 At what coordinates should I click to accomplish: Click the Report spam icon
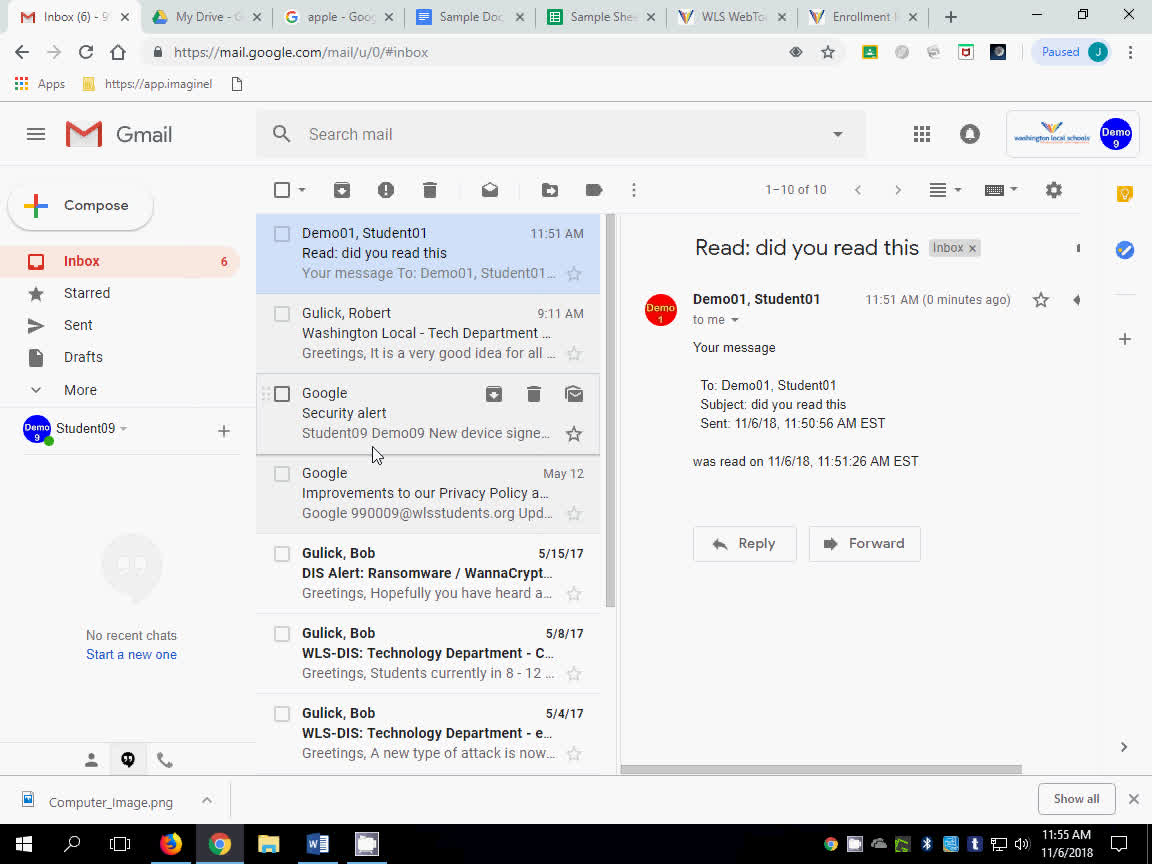(x=386, y=189)
